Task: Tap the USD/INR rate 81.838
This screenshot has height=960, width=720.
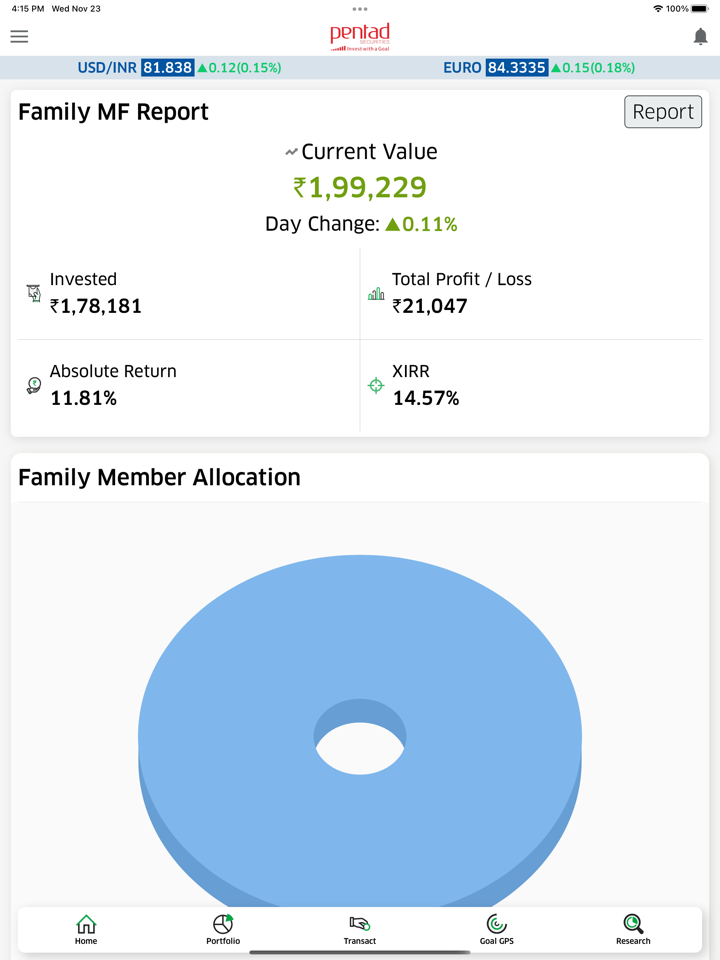Action: click(167, 68)
